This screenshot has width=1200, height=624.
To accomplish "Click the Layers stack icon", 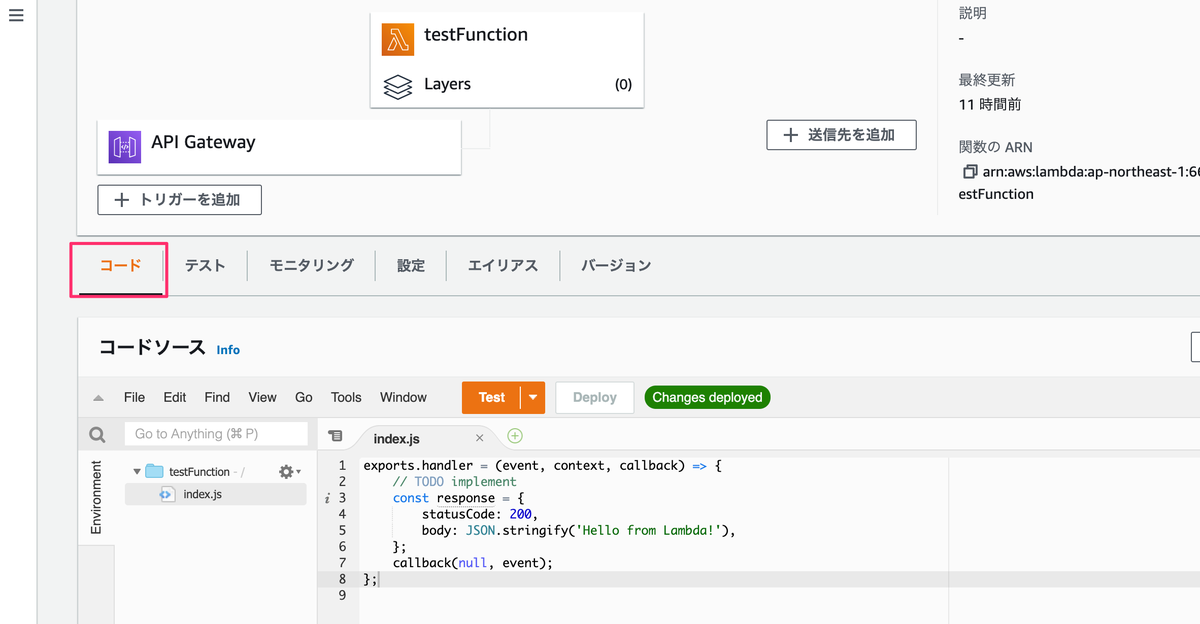I will click(x=398, y=85).
